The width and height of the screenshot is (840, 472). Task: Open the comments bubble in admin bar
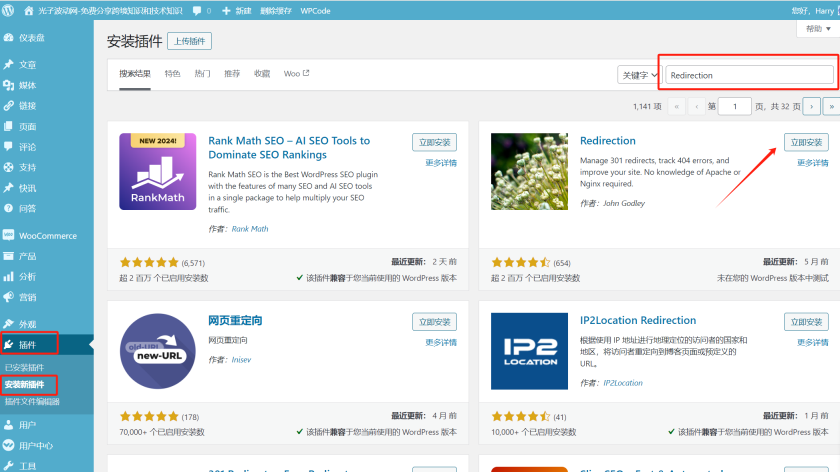point(197,11)
